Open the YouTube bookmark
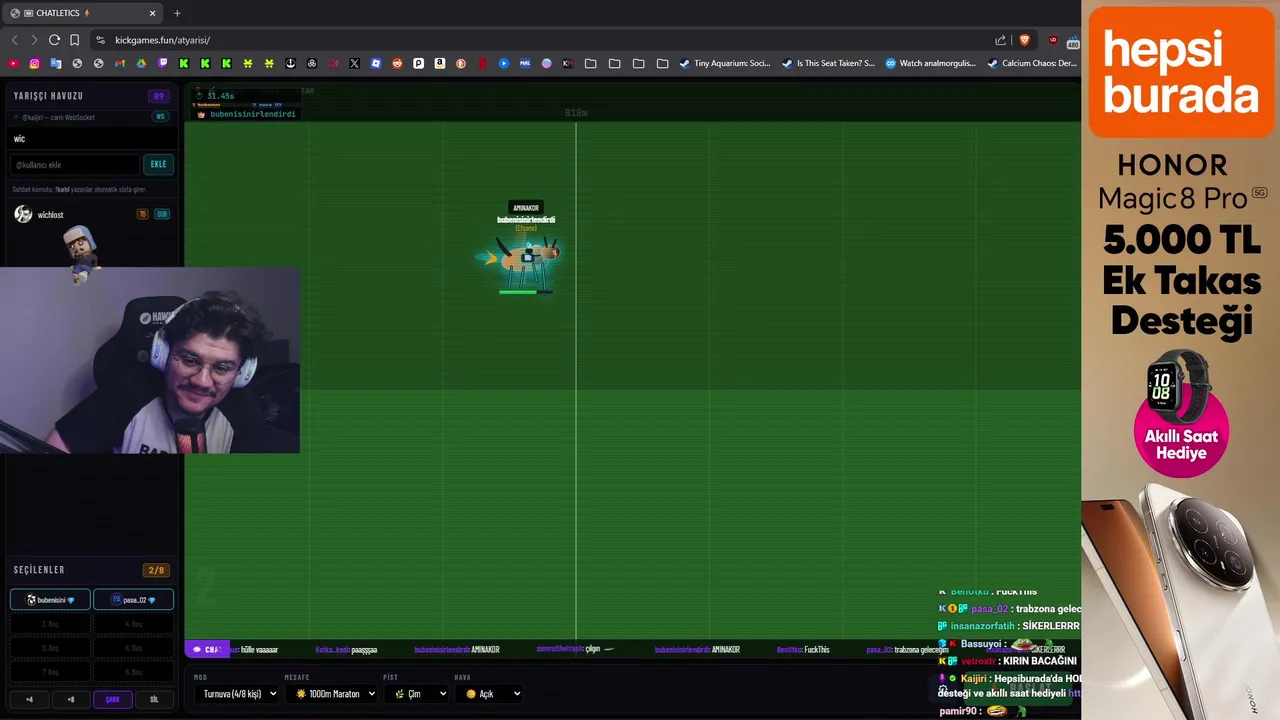This screenshot has width=1280, height=720. 13,63
